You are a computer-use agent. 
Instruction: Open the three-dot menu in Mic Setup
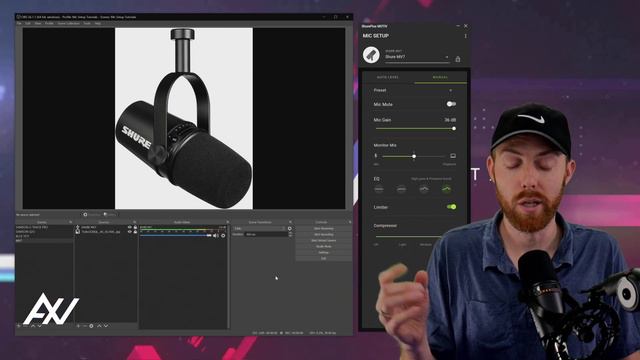click(465, 36)
